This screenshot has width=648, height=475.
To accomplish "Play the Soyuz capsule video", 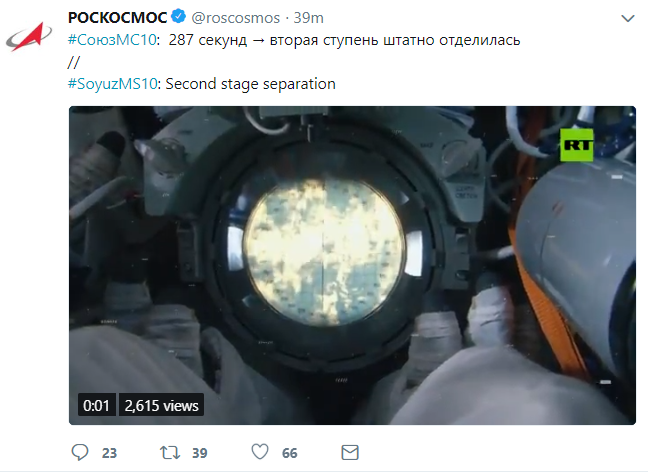I will click(x=352, y=265).
